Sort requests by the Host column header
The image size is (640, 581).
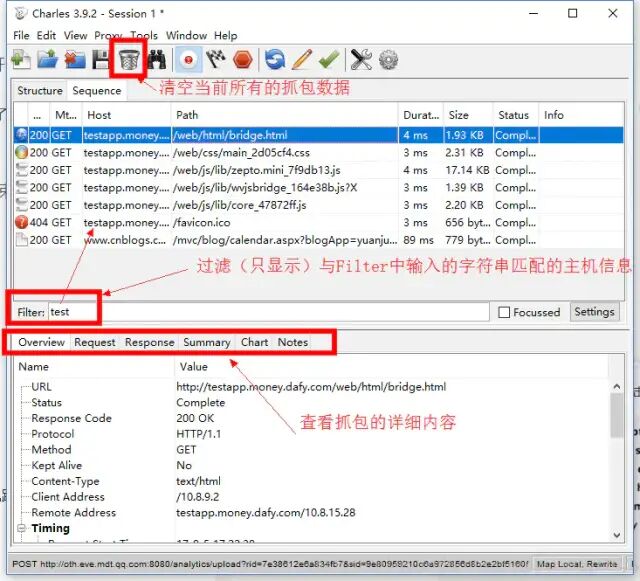(127, 115)
